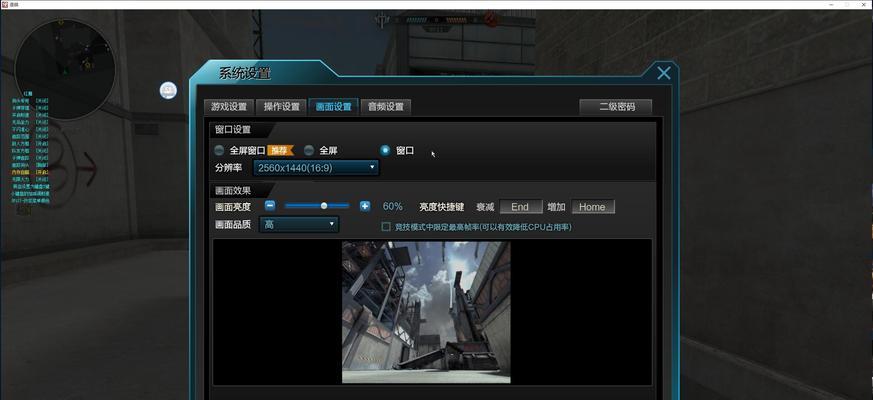Open the 分辨率 2560x1440 dropdown

click(x=315, y=168)
